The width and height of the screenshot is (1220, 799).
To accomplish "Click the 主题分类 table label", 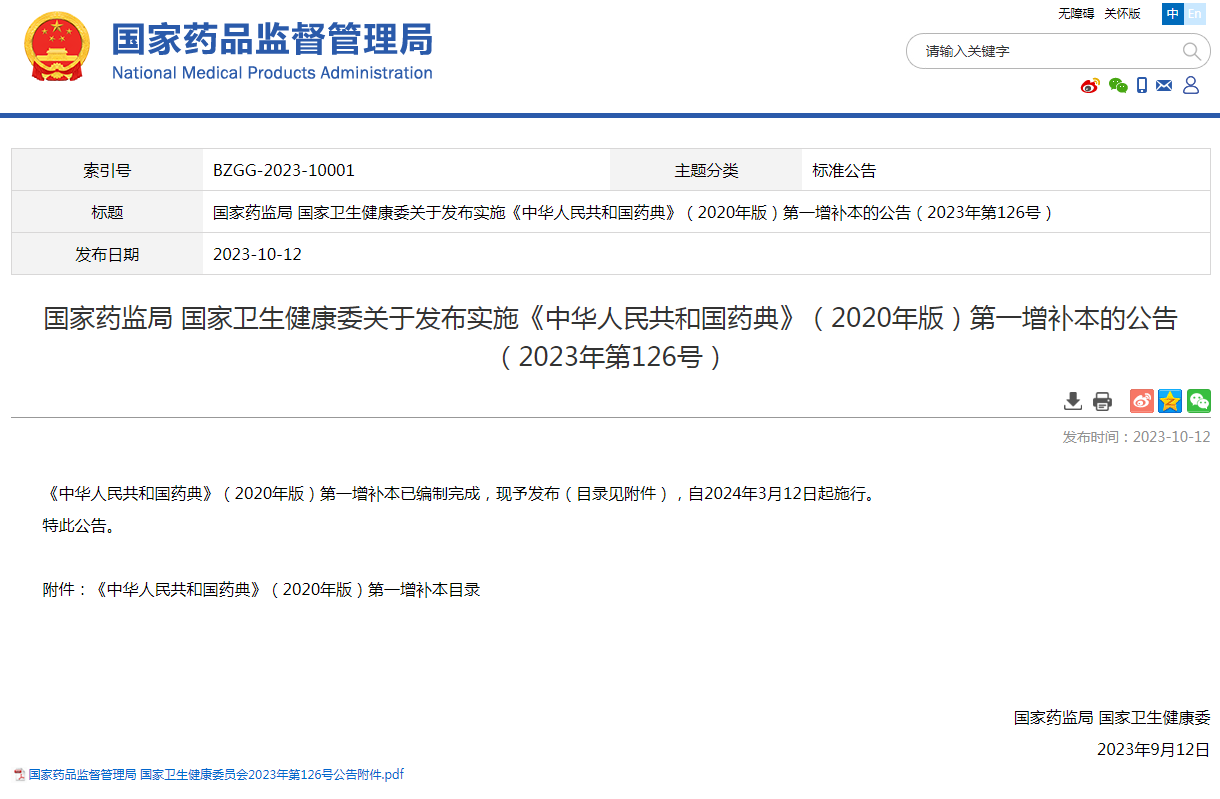I will [706, 171].
